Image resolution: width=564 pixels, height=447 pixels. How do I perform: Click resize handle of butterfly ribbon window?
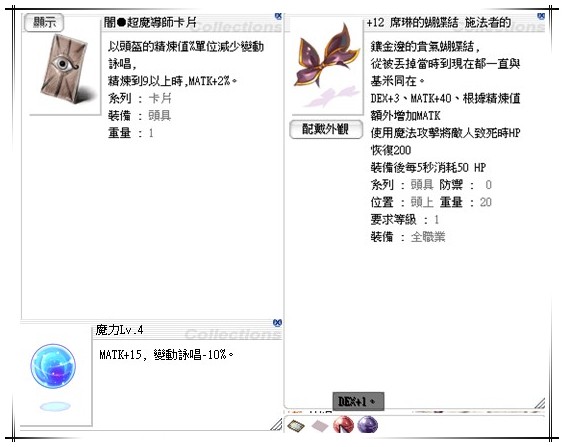(540, 403)
